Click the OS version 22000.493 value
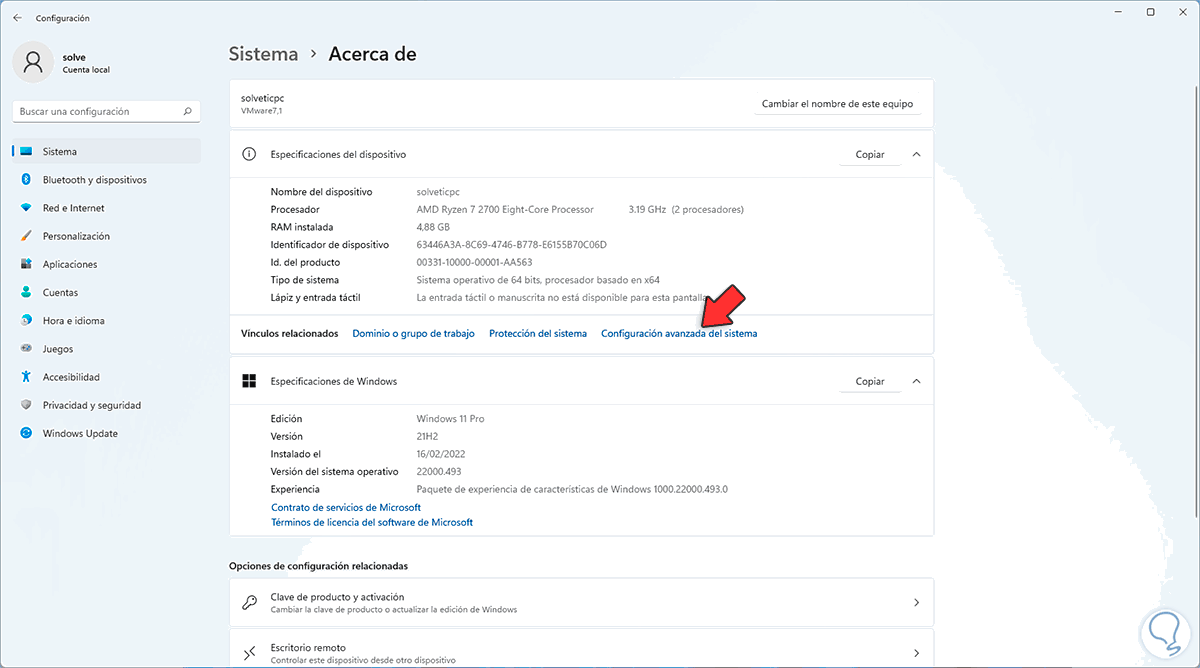Viewport: 1200px width, 668px height. [441, 472]
